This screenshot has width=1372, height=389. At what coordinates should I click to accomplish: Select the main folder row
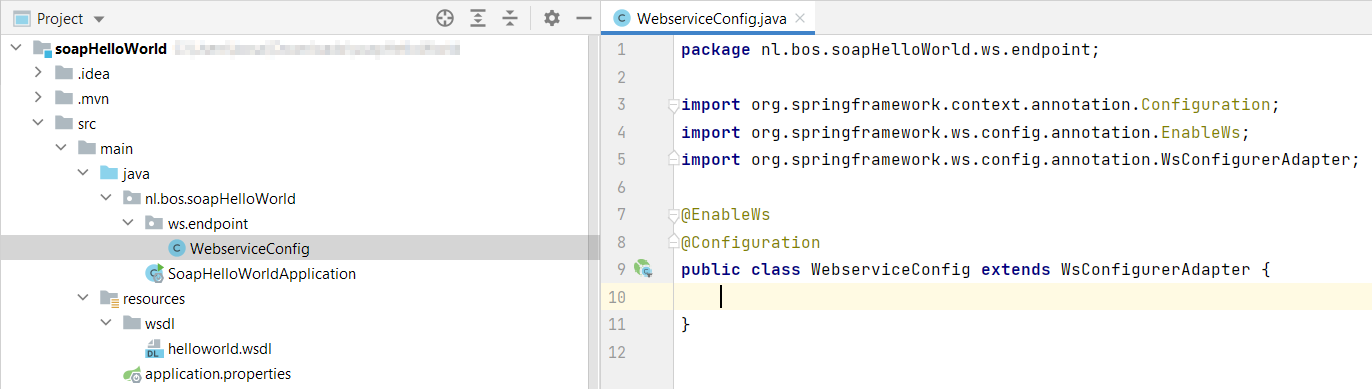[300, 148]
